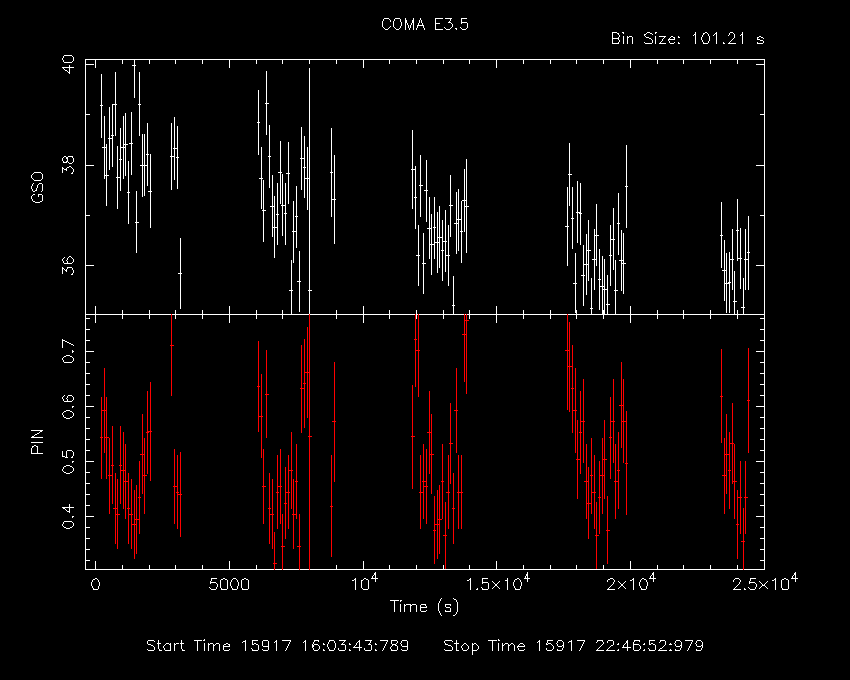The width and height of the screenshot is (850, 680).
Task: Click the time axis tick label 5000
Action: tap(230, 585)
